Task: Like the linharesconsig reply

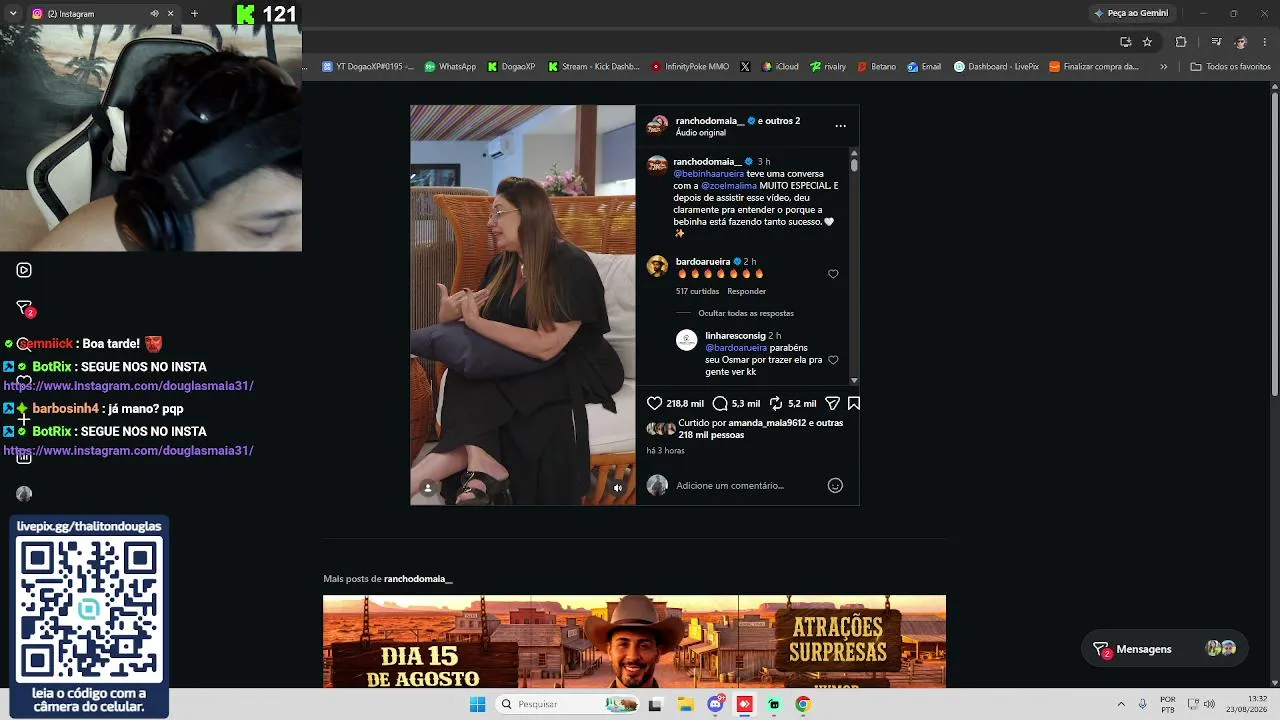Action: click(833, 360)
